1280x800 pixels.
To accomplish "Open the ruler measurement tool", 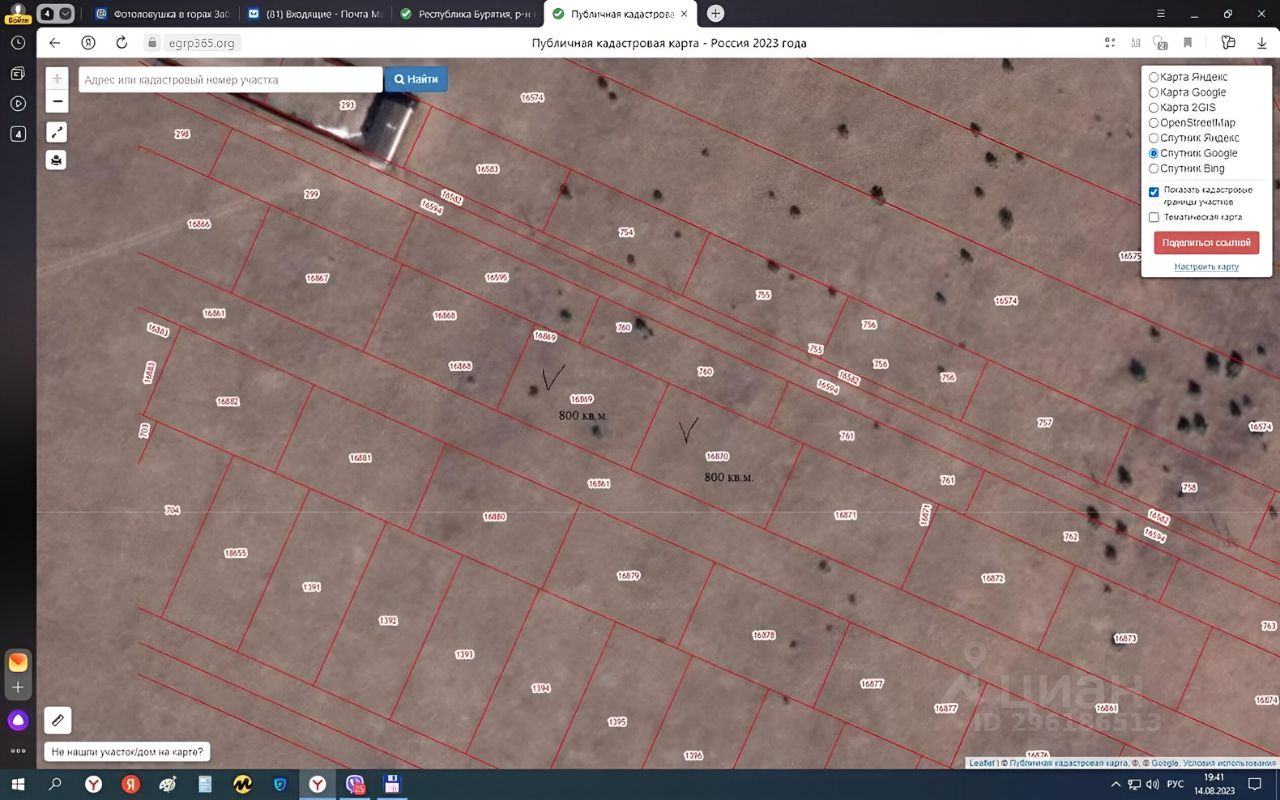I will [x=58, y=719].
